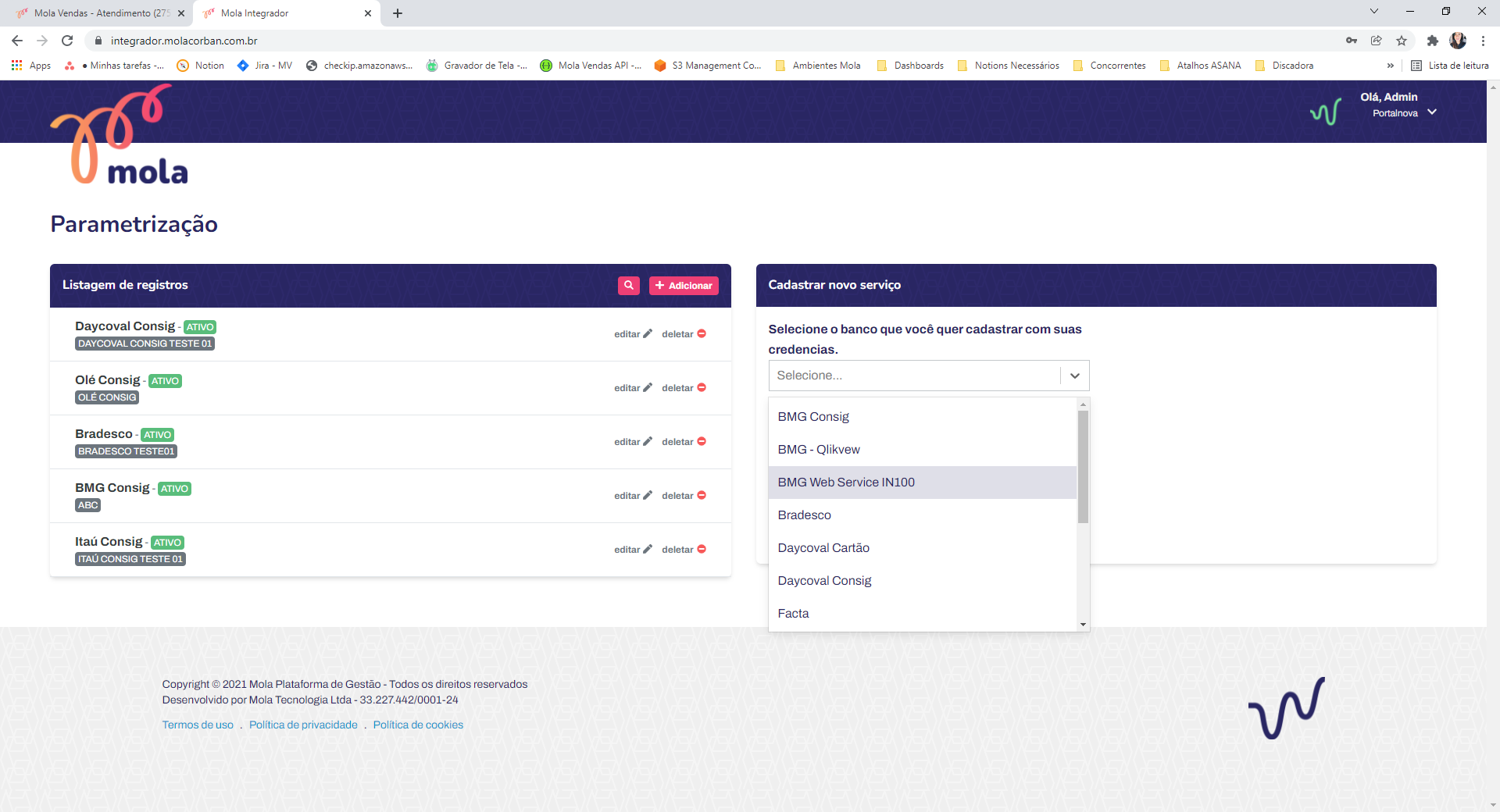
Task: Delete the Olé Consig record
Action: click(x=684, y=388)
